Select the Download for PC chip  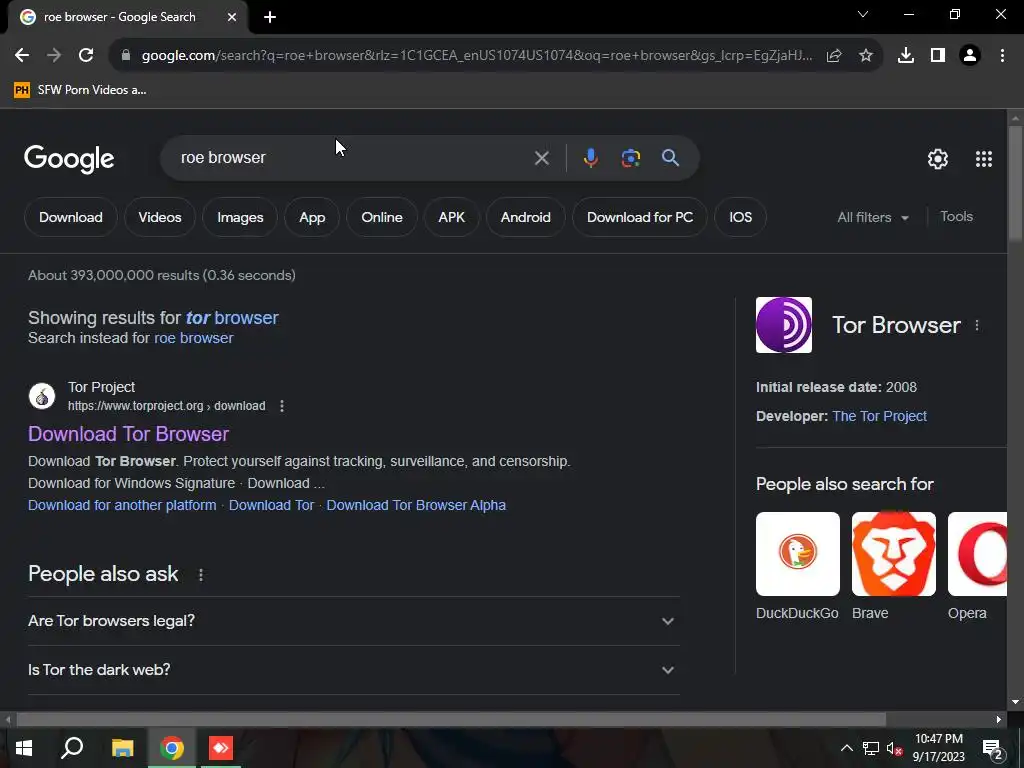tap(640, 217)
